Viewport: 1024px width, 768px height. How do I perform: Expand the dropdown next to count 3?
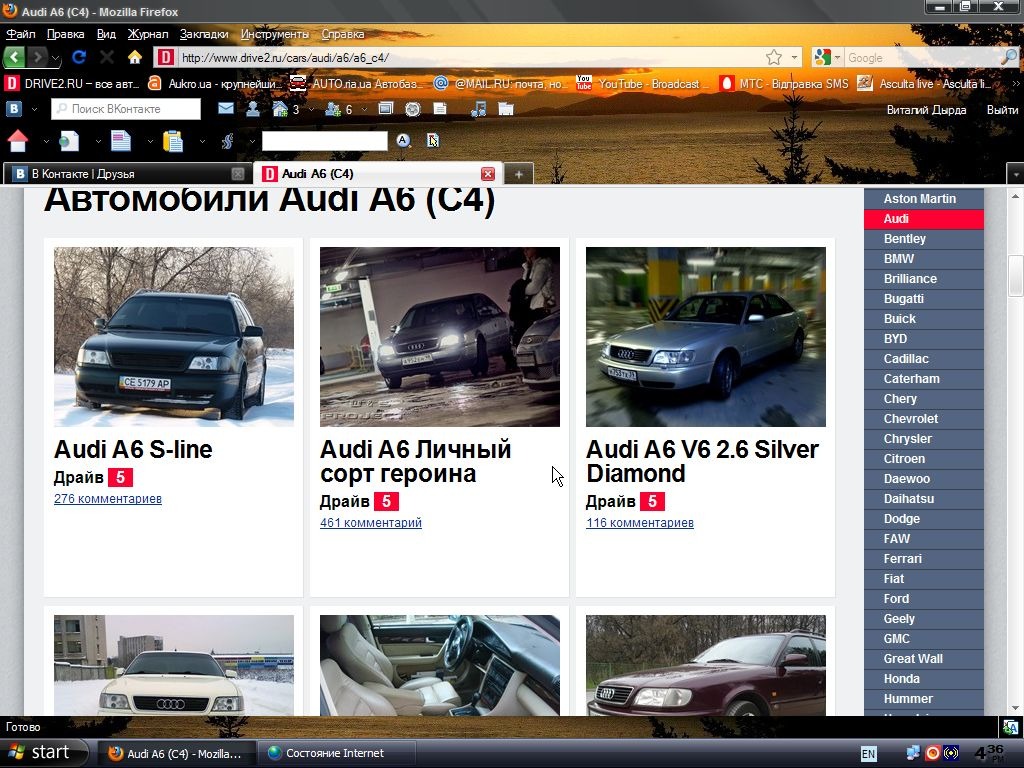(x=311, y=110)
